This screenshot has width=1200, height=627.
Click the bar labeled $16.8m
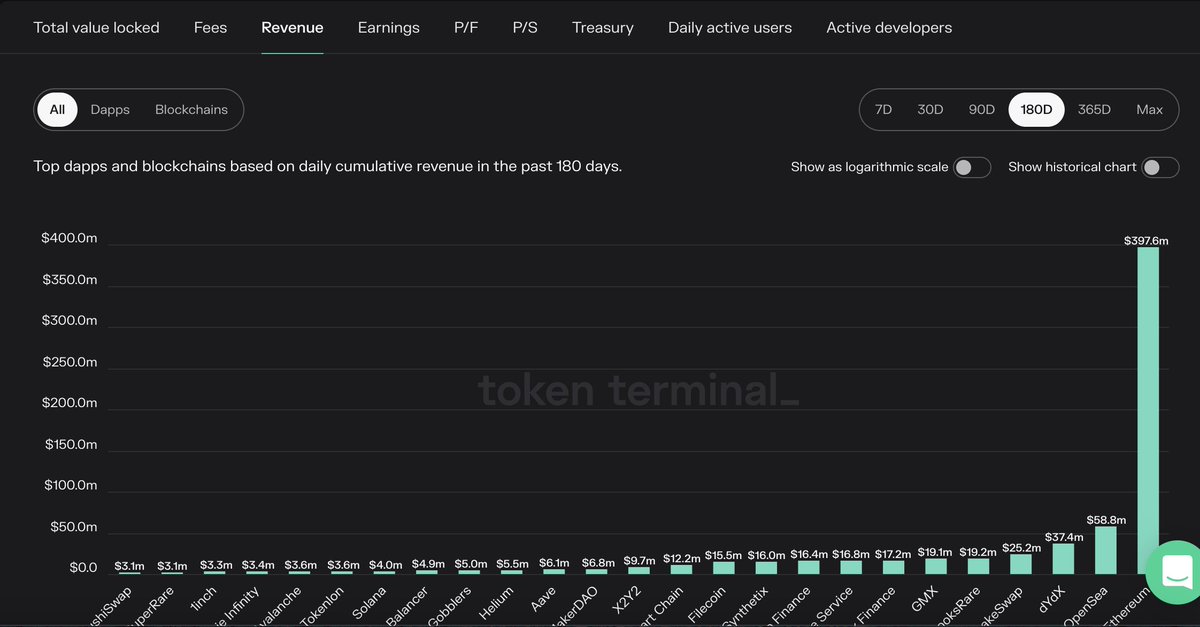pyautogui.click(x=851, y=566)
